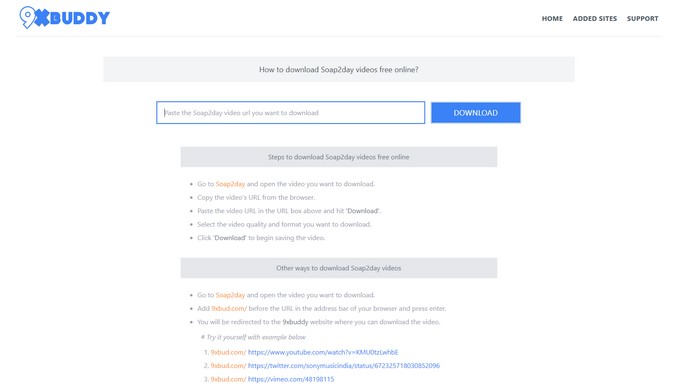699x391 pixels.
Task: Click 9xbud.com/ prefix of third example
Action: [228, 379]
